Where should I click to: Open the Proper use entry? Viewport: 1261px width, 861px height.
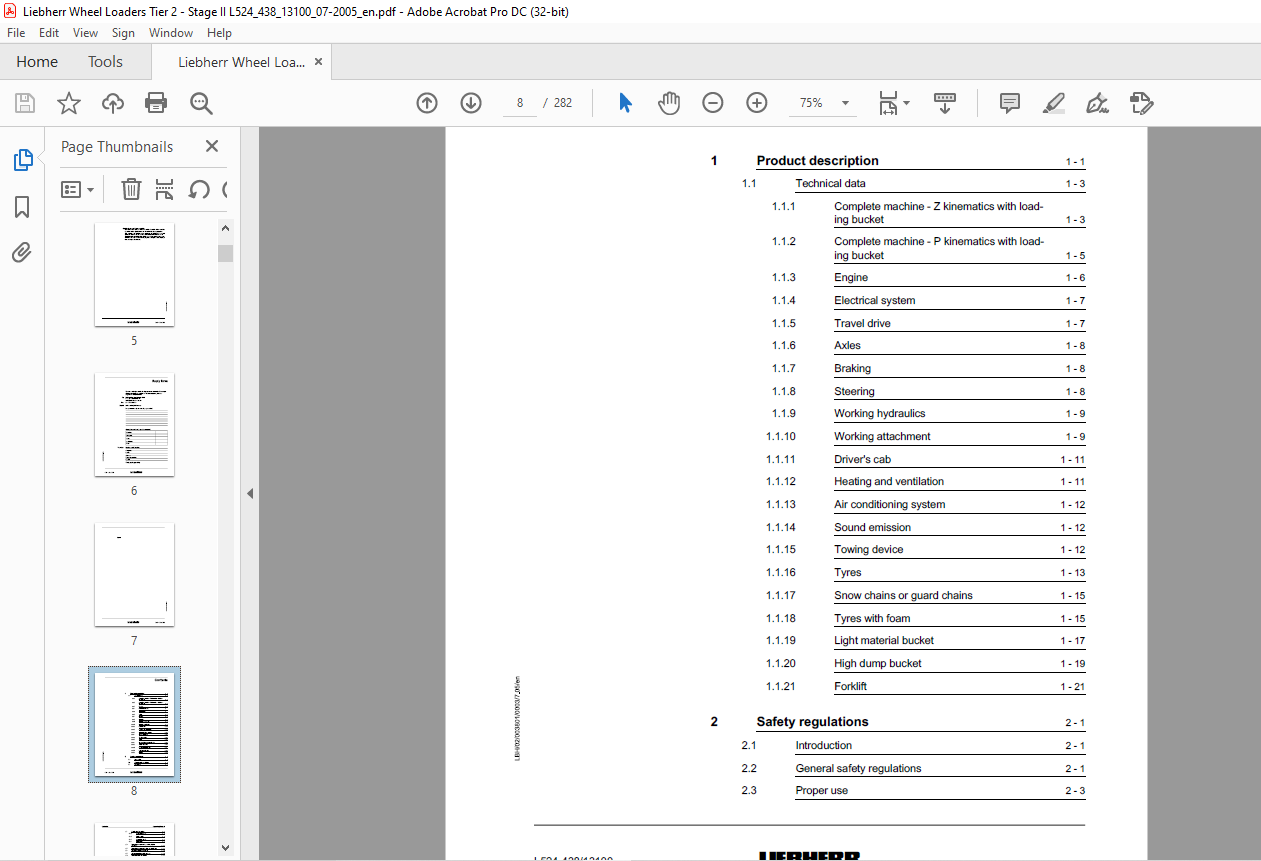tap(822, 791)
